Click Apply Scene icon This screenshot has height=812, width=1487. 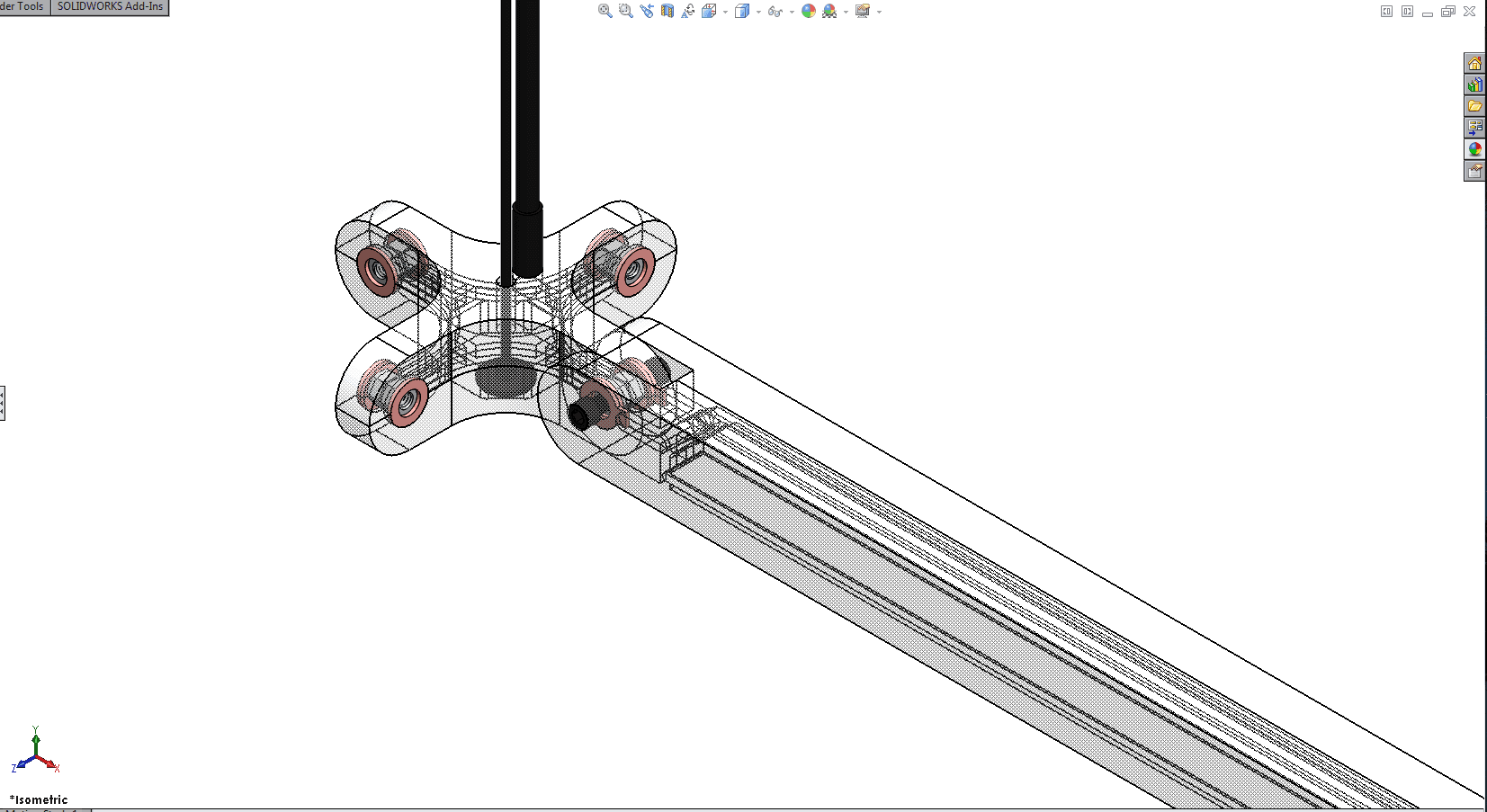[829, 11]
